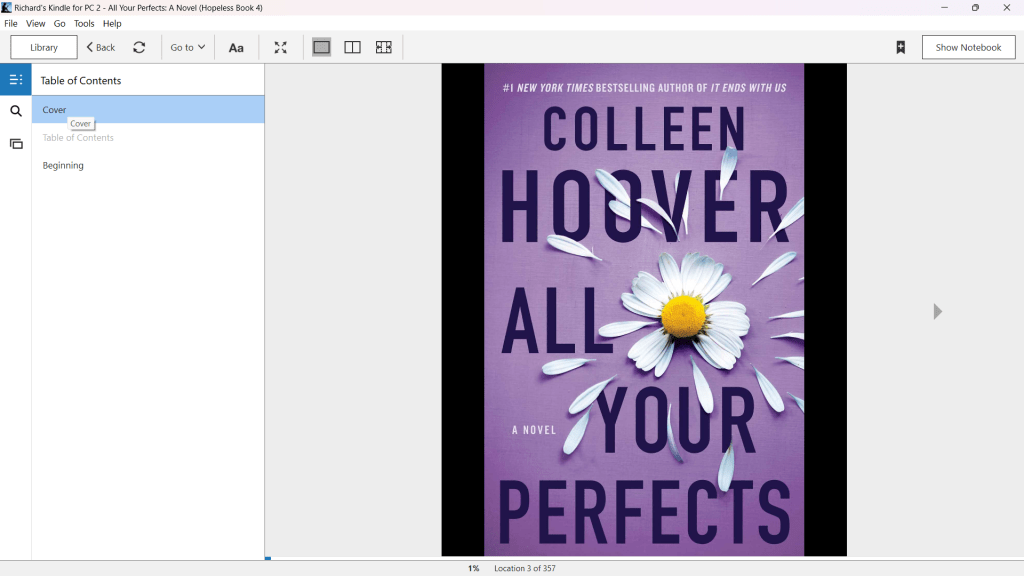
Task: Click the sync refresh icon
Action: coord(139,47)
